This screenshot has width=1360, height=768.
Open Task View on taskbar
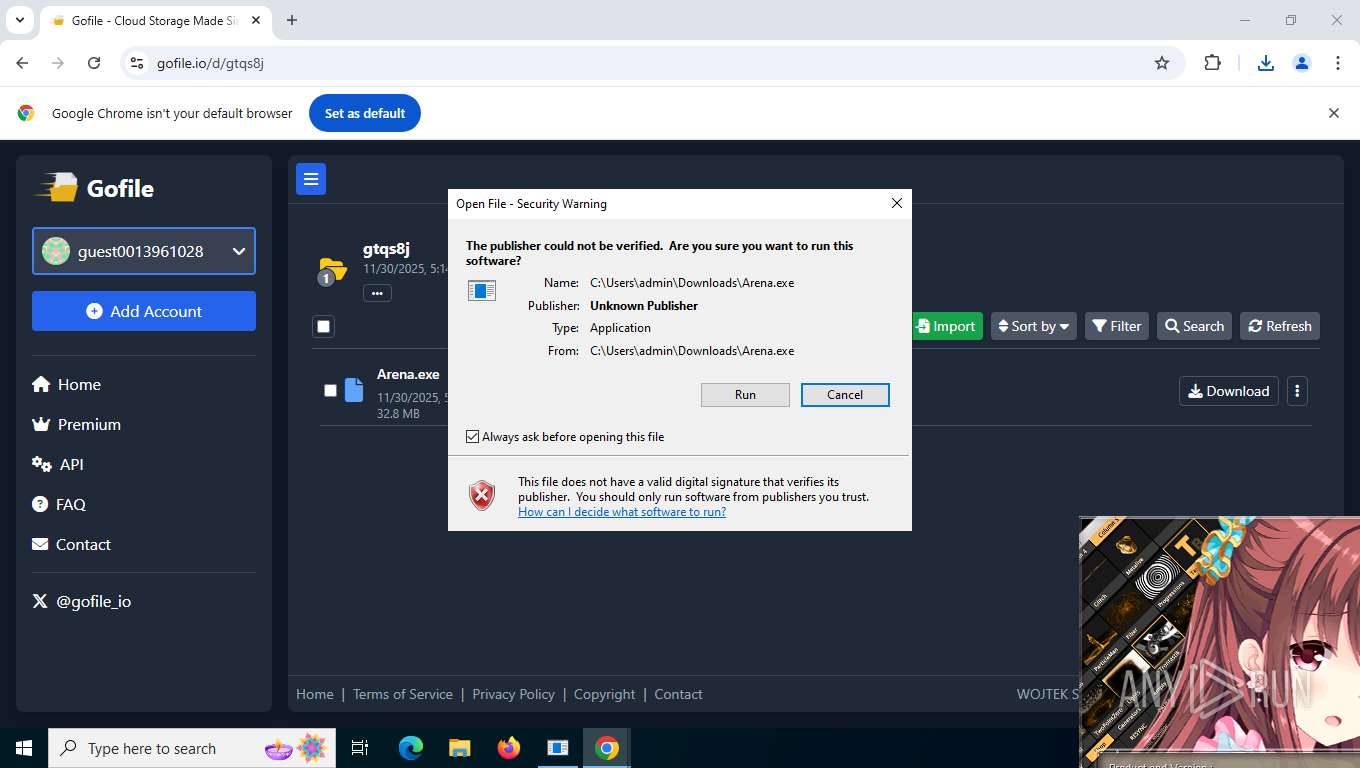(x=360, y=748)
